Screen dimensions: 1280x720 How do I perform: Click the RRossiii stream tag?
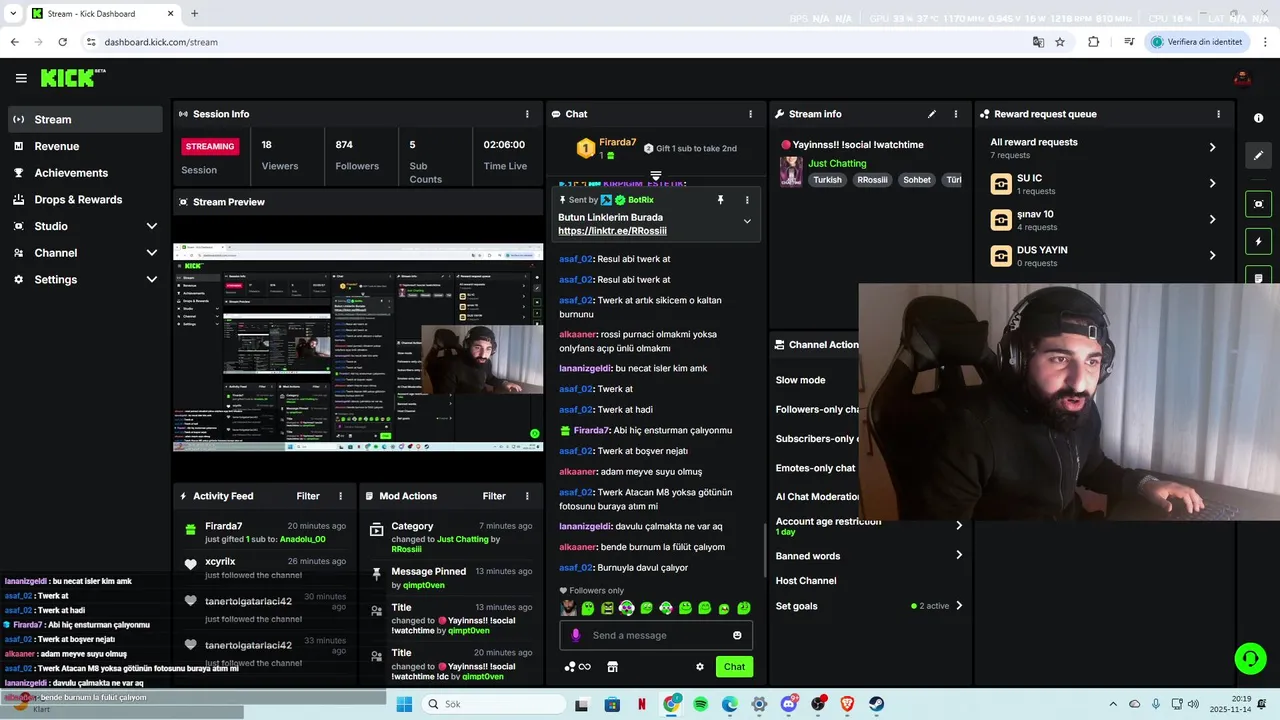click(x=872, y=180)
